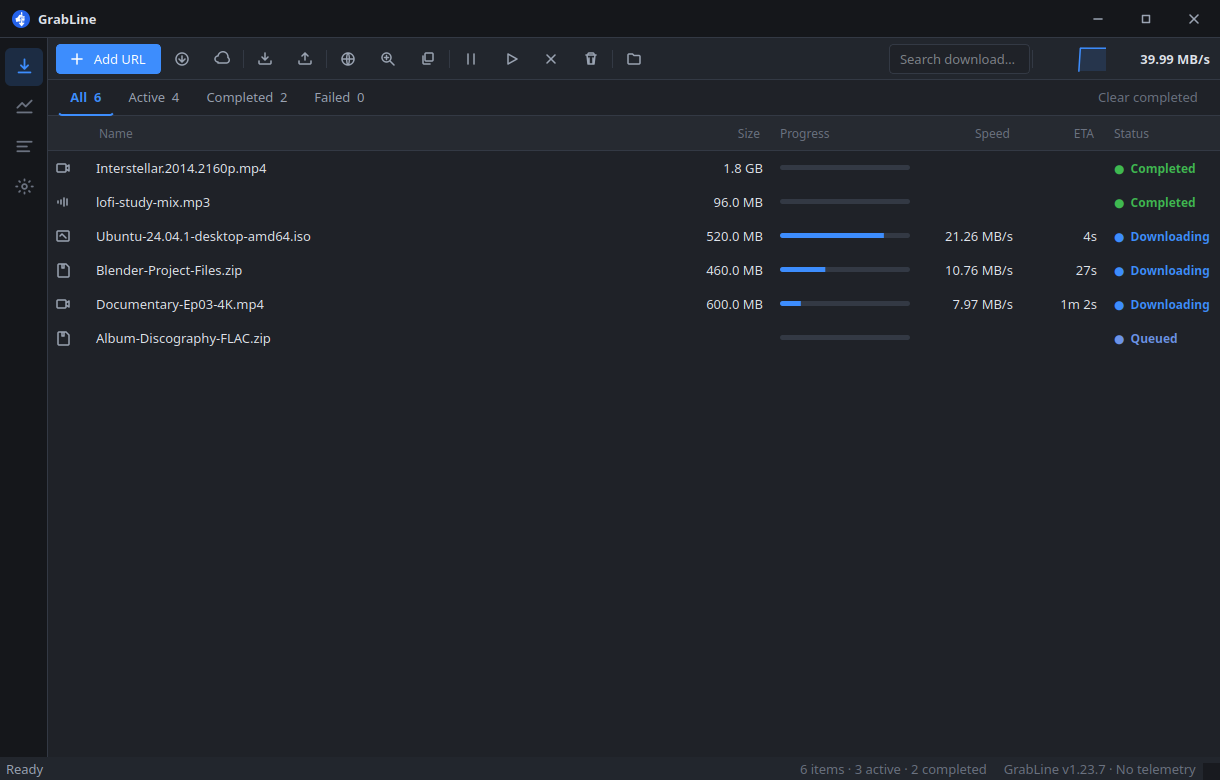Open the statistics chart sidebar view
The width and height of the screenshot is (1220, 780).
24,106
